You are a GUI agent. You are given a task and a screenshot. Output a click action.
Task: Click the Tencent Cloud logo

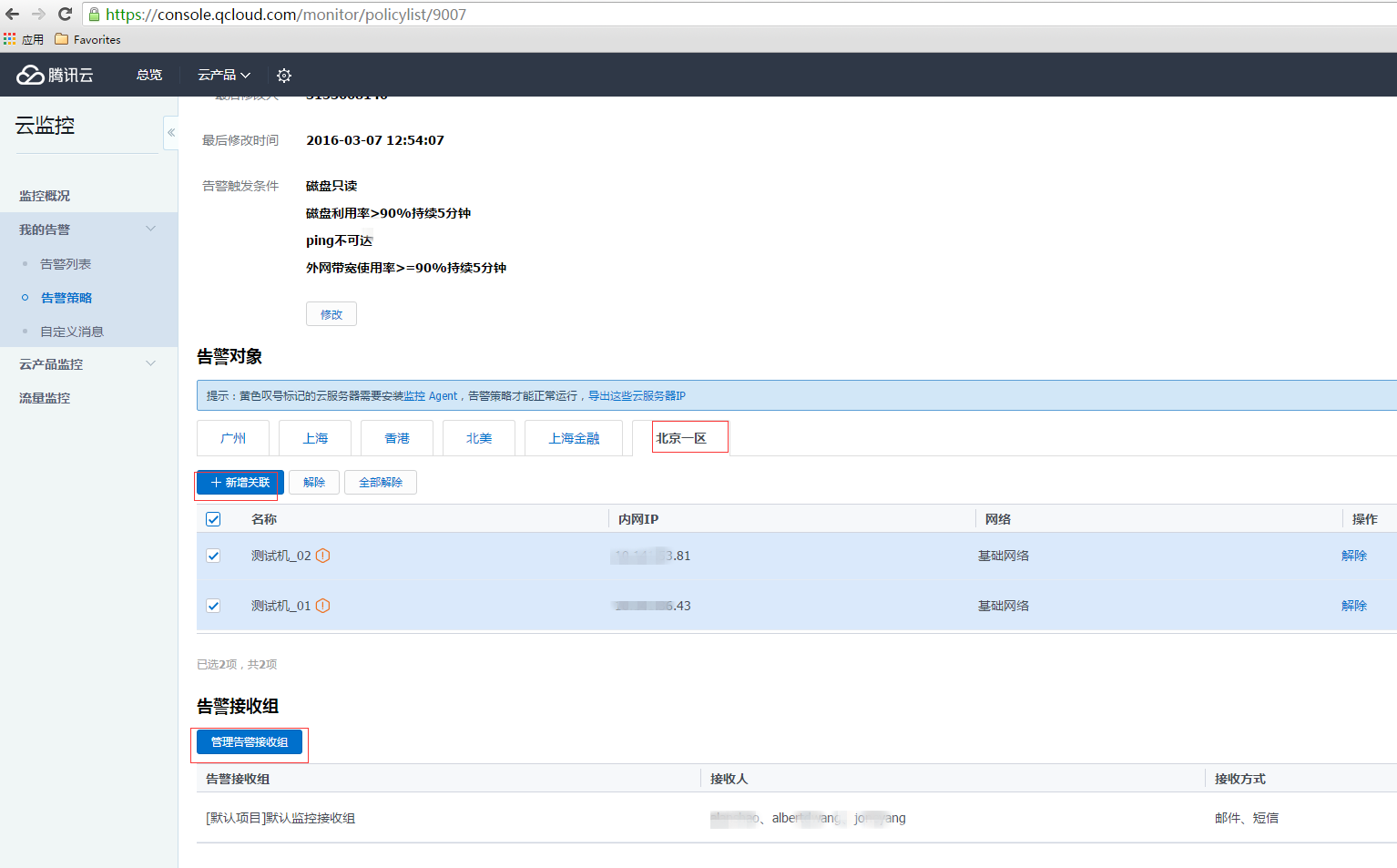click(56, 75)
